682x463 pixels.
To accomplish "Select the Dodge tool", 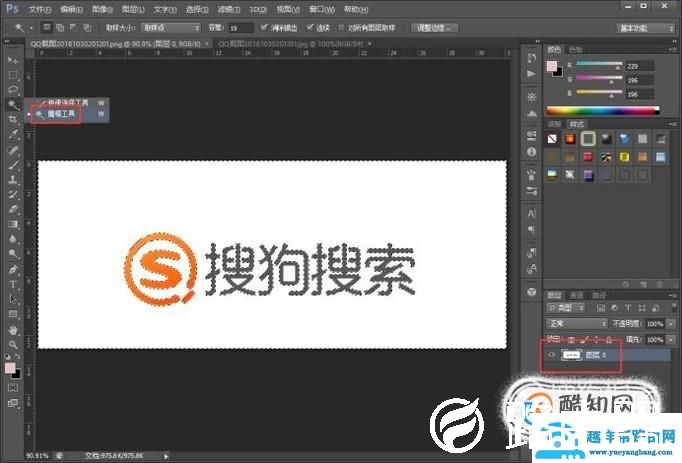I will point(13,254).
